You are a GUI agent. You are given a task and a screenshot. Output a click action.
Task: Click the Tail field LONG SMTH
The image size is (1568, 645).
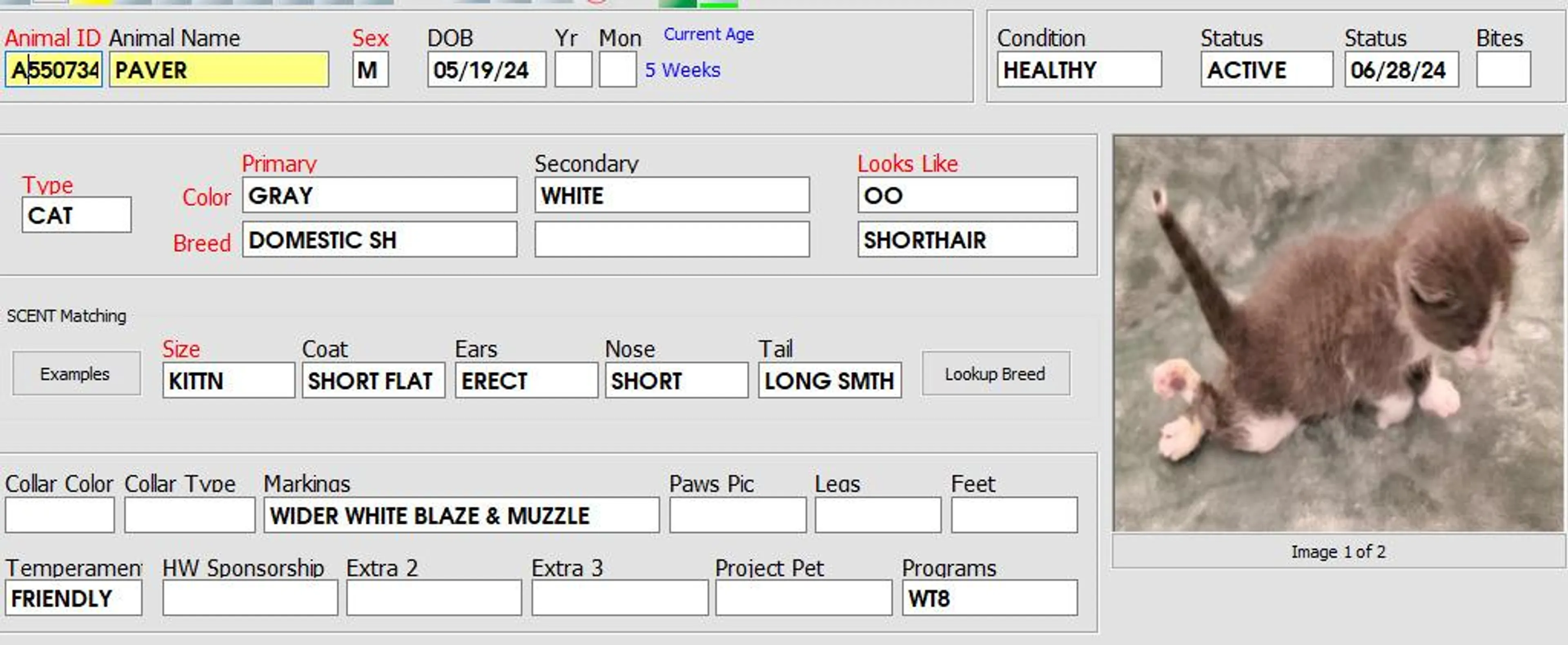(x=829, y=381)
